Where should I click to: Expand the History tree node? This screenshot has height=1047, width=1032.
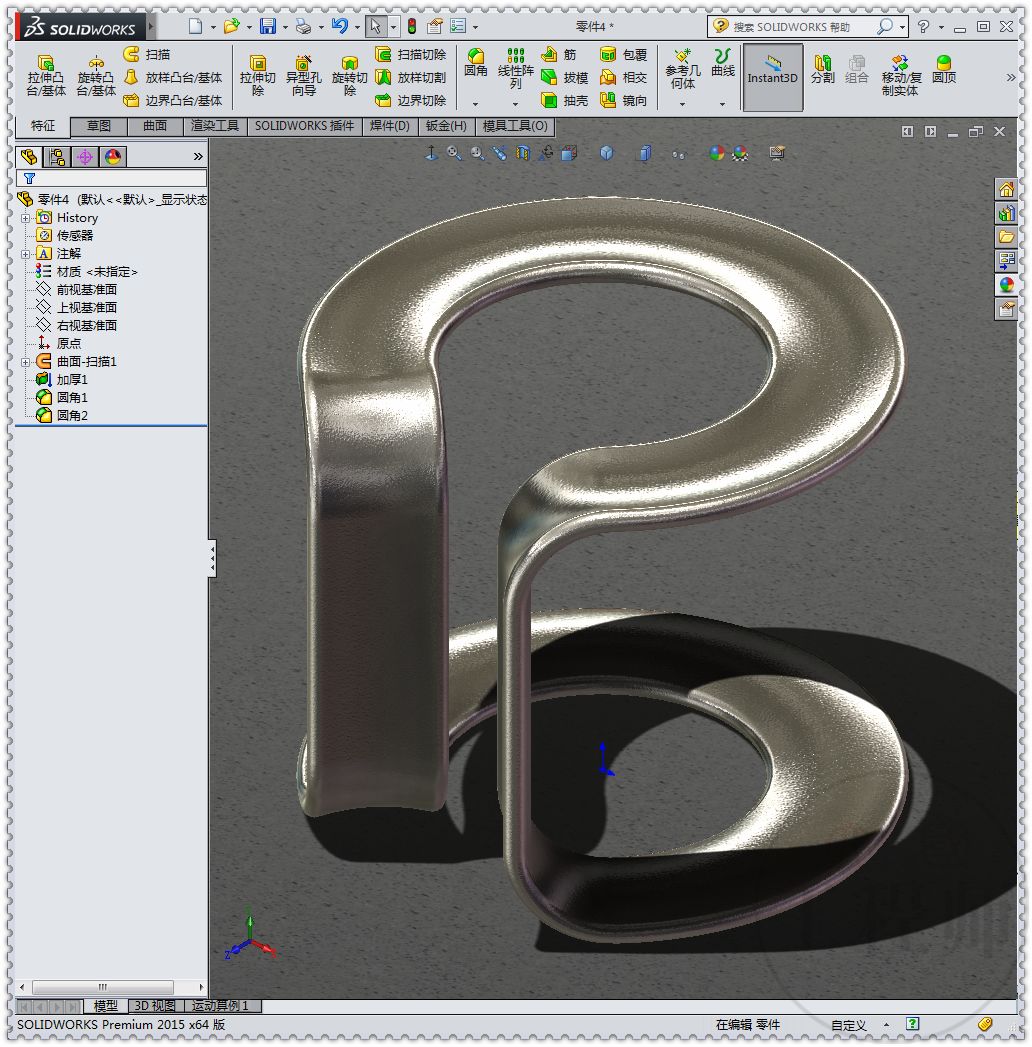pos(23,217)
